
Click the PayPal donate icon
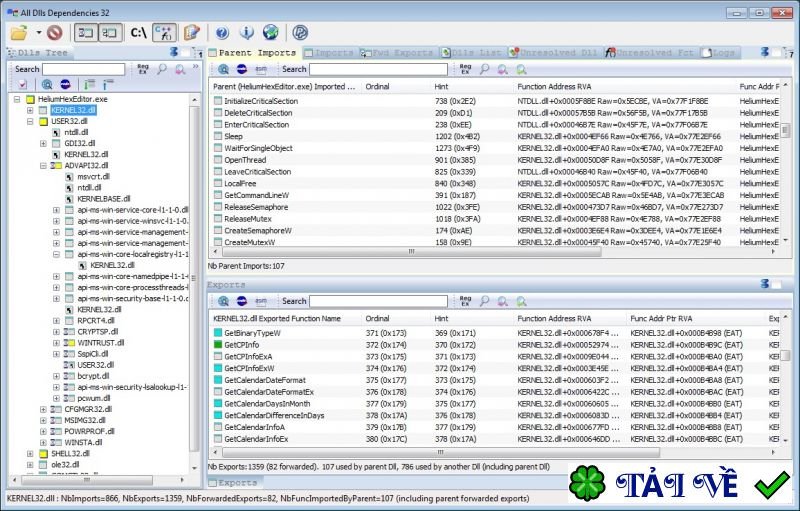[300, 33]
